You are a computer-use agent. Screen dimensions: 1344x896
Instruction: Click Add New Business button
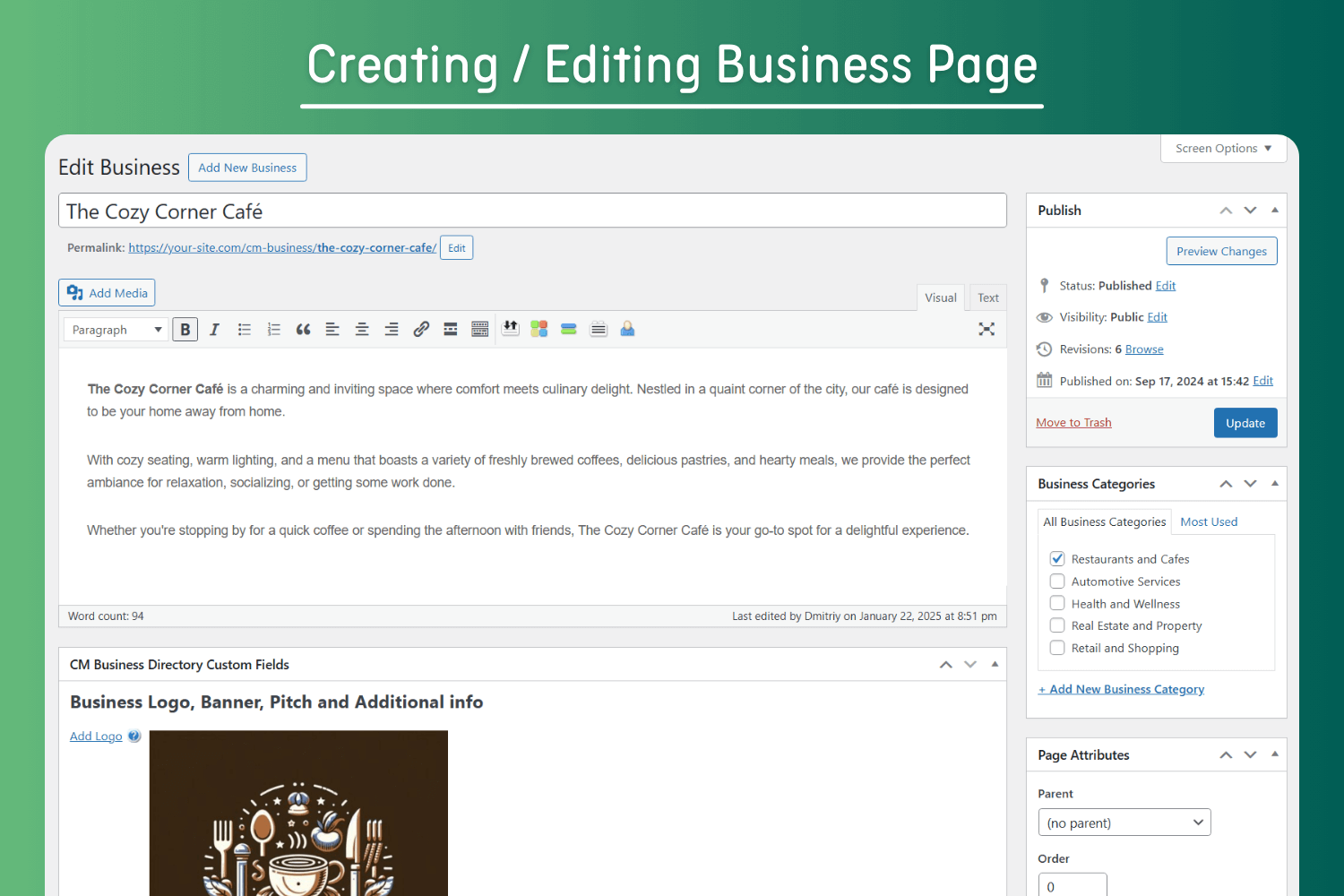[x=247, y=168]
